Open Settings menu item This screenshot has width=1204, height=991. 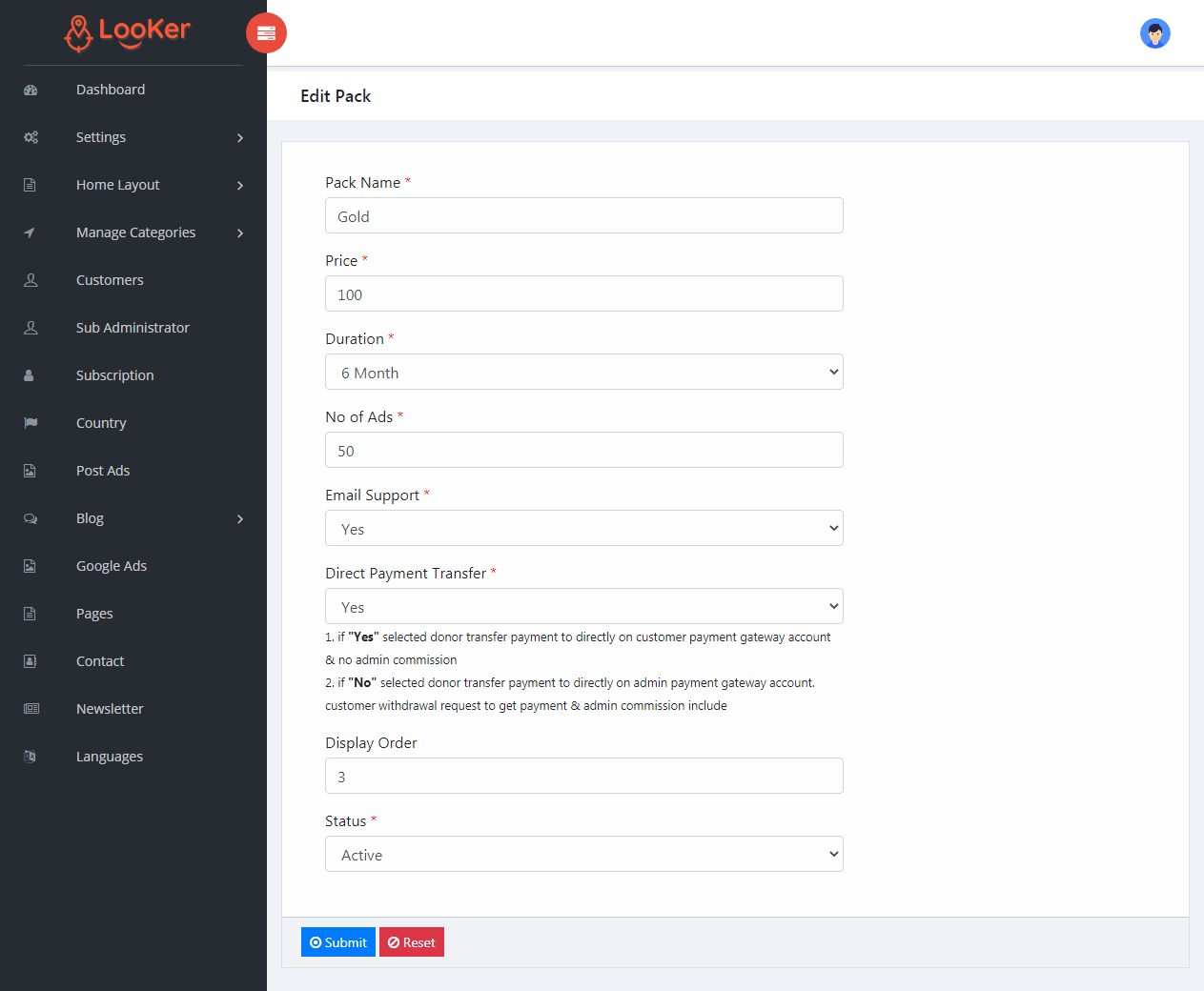(x=101, y=137)
